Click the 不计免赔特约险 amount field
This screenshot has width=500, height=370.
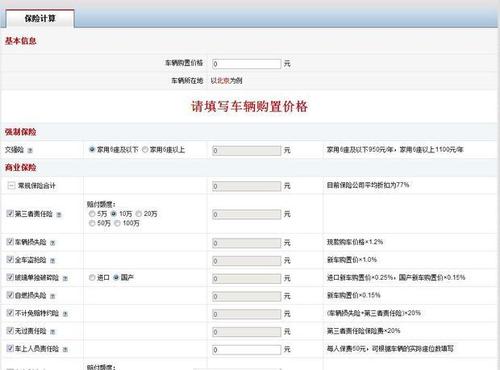coord(247,314)
